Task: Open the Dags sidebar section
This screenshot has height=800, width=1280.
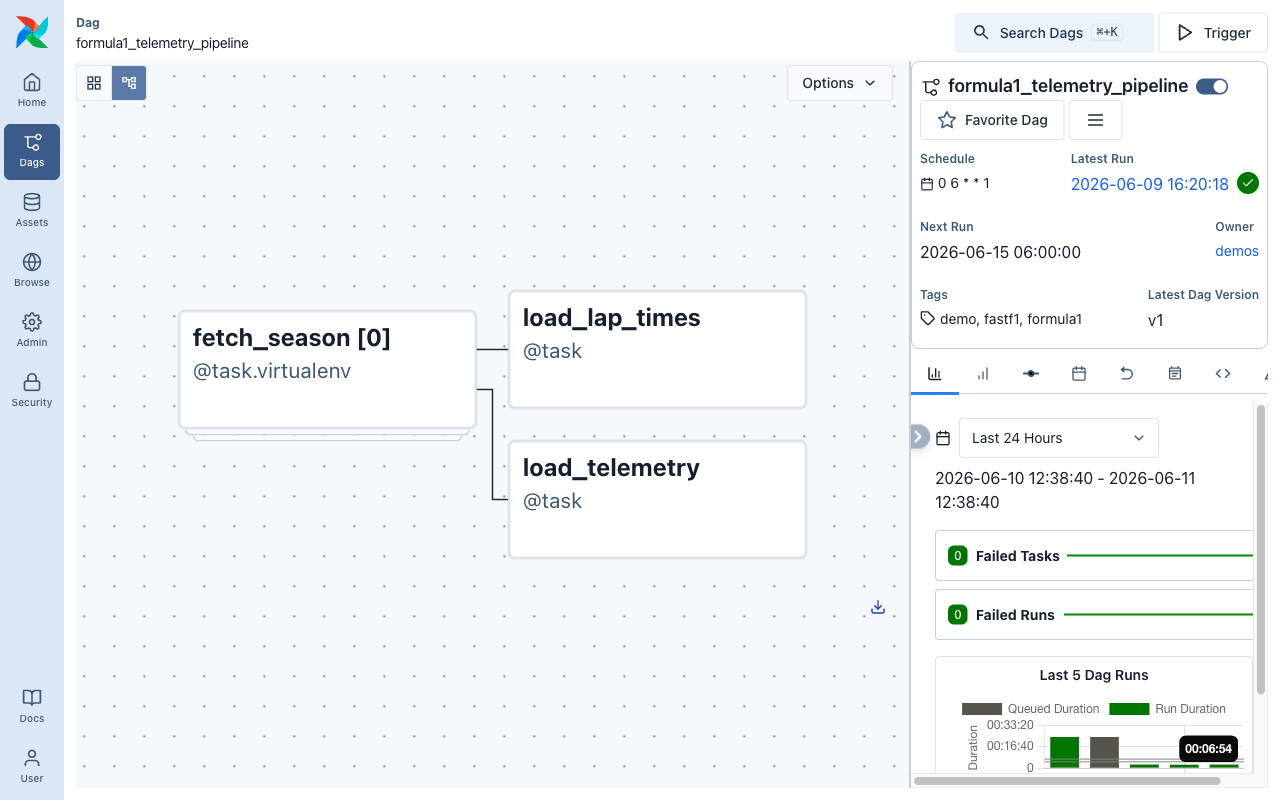Action: (32, 151)
